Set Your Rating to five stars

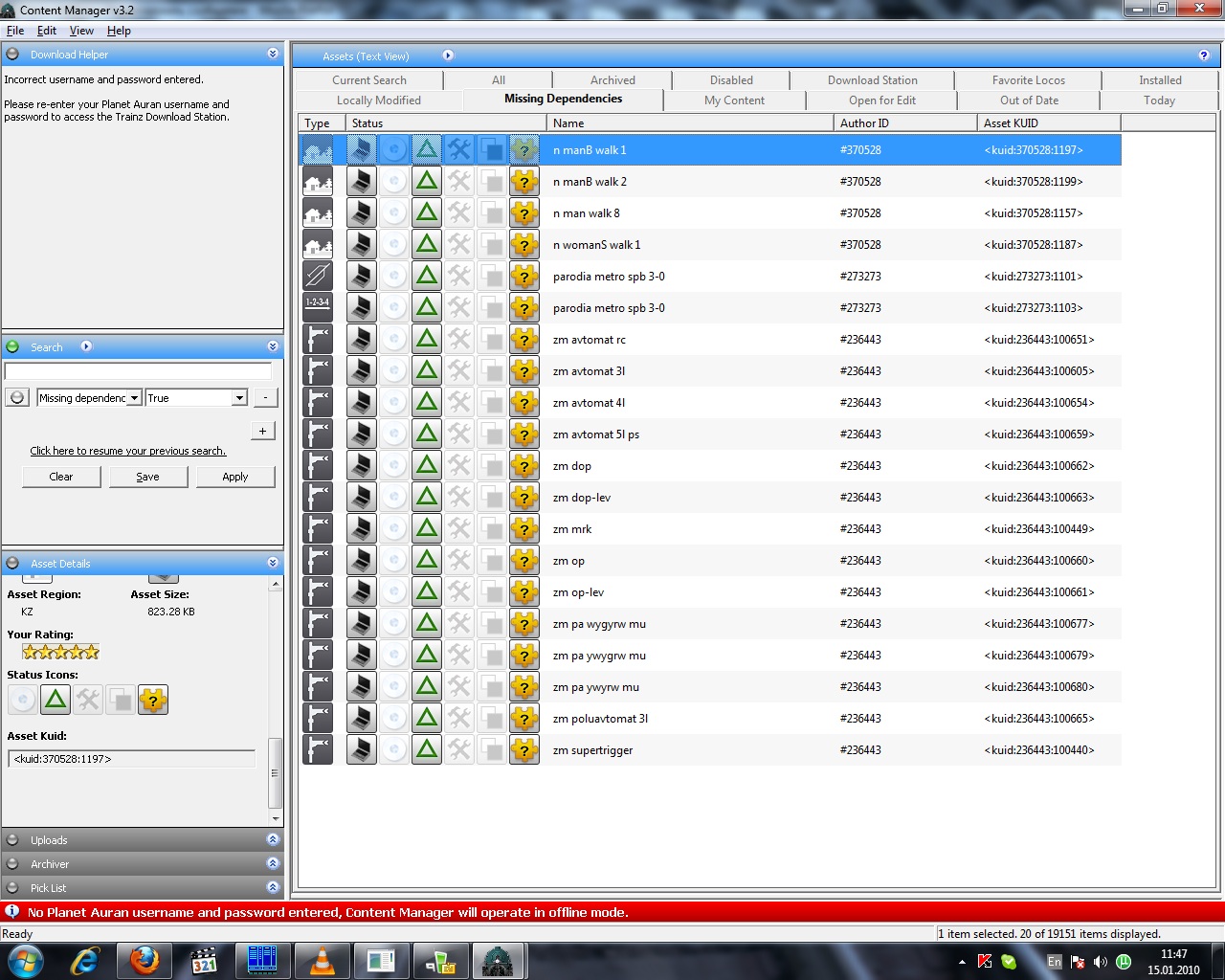coord(92,652)
